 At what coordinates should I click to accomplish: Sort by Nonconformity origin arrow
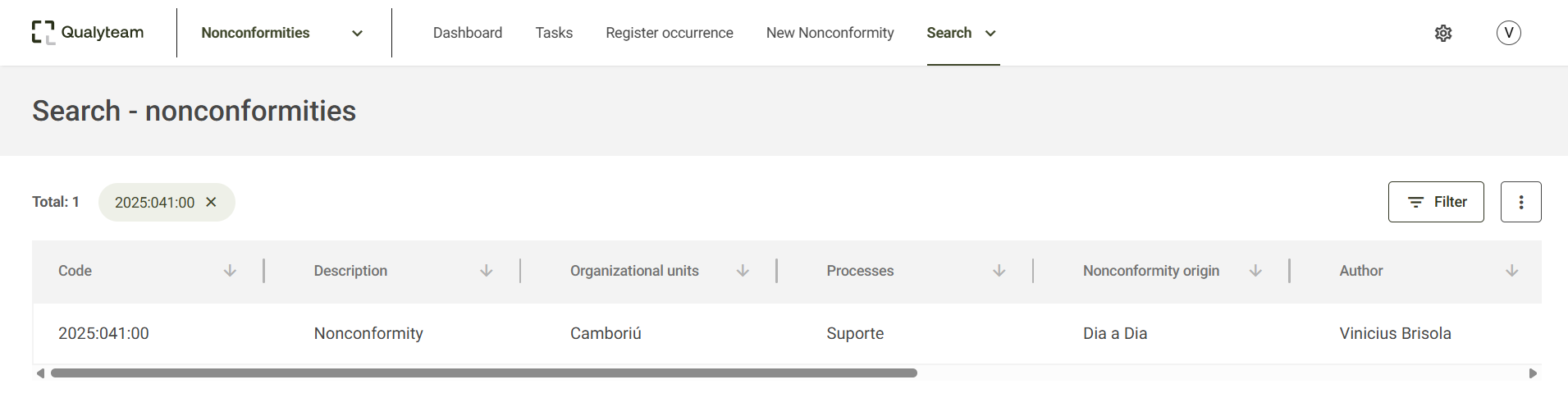click(x=1255, y=271)
